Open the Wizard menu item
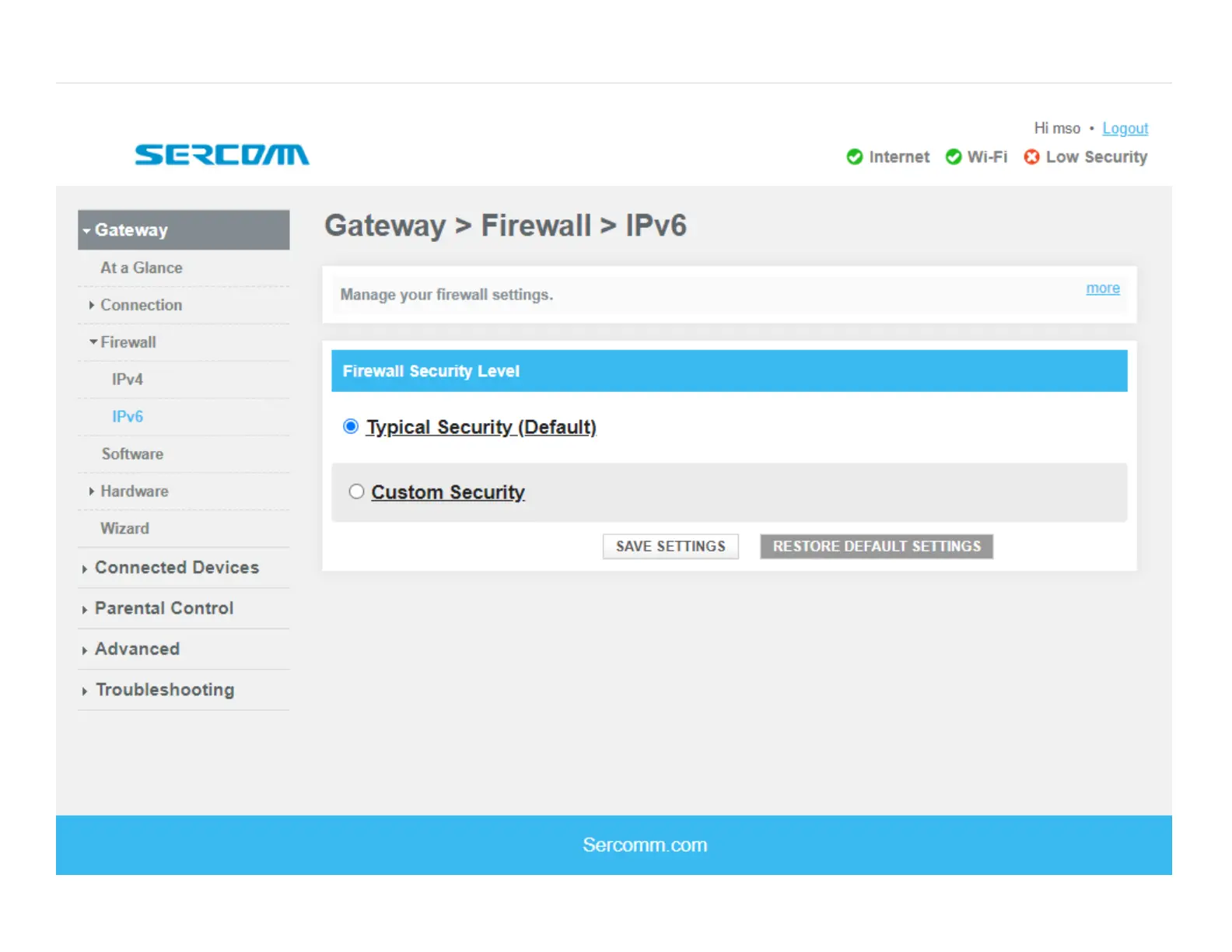 (x=124, y=528)
